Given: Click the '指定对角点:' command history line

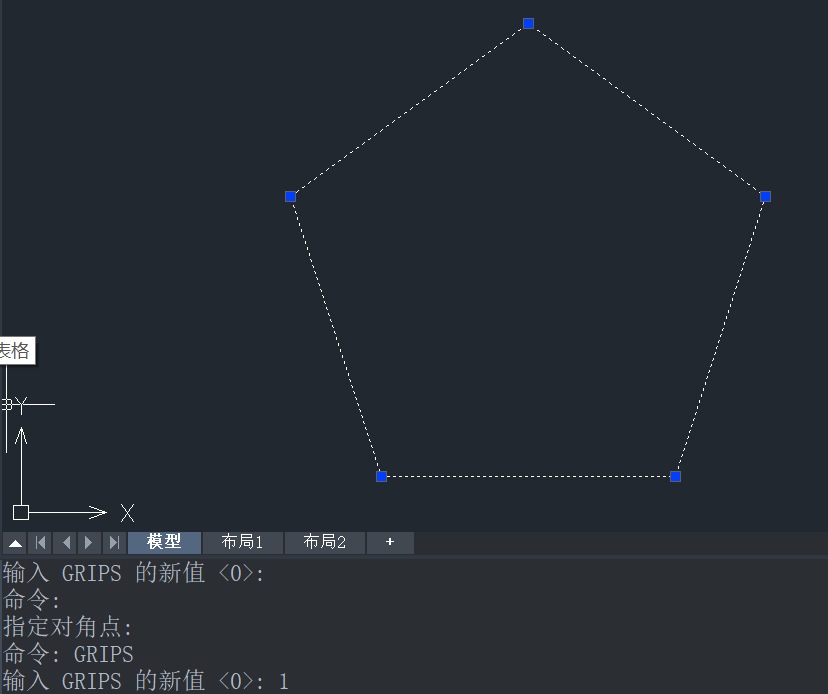Looking at the screenshot, I should [68, 627].
